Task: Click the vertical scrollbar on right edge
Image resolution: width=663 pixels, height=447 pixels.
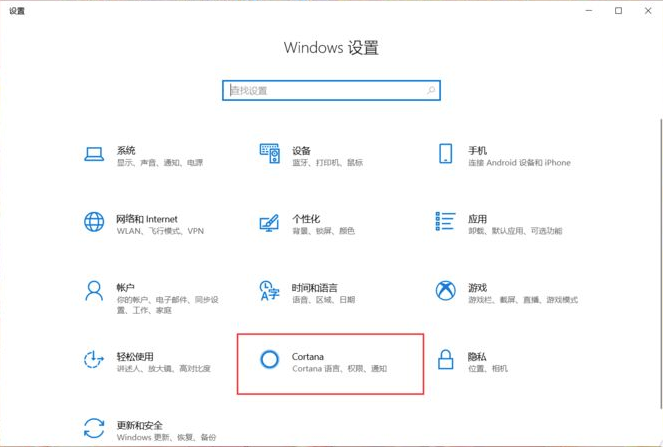Action: point(661,264)
